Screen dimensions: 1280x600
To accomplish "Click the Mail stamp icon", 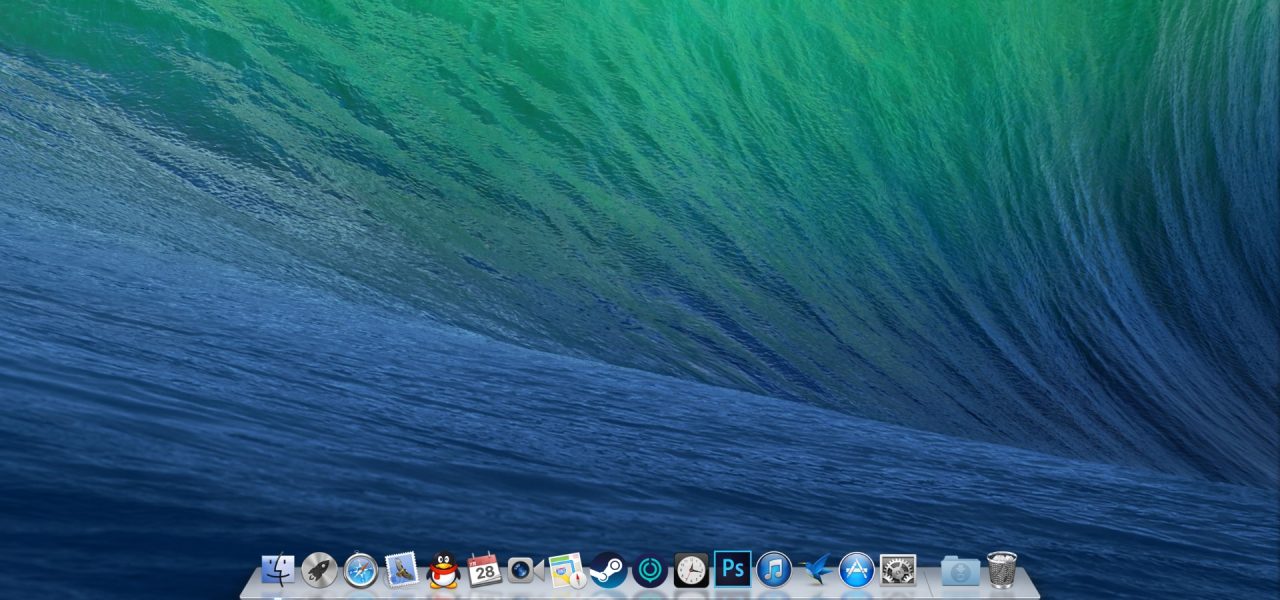I will coord(402,570).
